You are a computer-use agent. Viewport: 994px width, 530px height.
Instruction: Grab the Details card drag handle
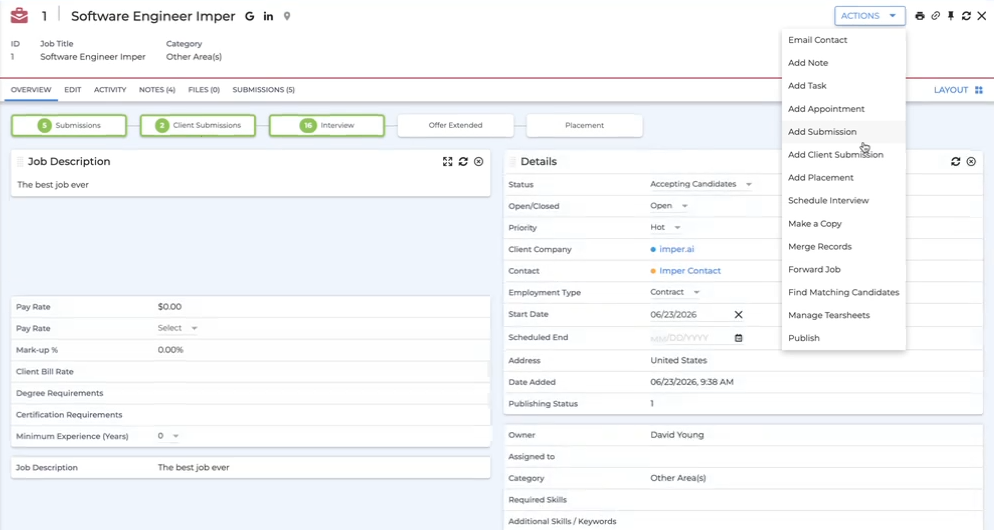(x=512, y=162)
